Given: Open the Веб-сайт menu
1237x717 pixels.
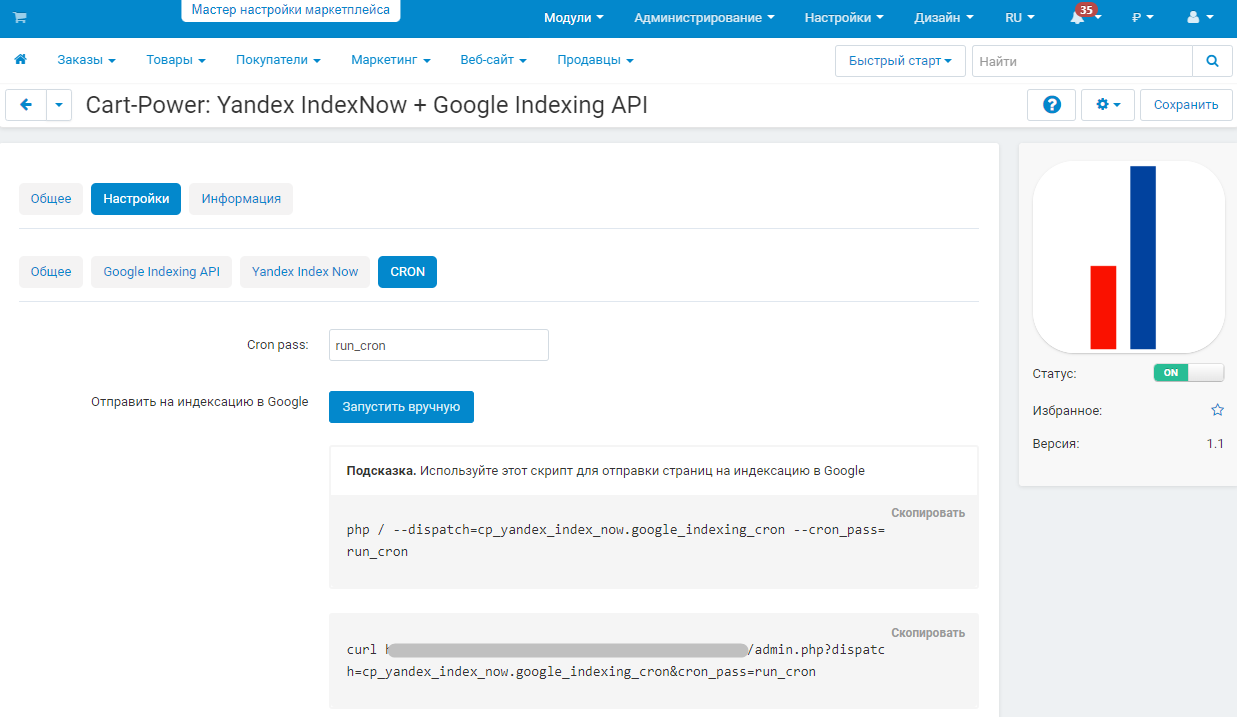Looking at the screenshot, I should coord(493,60).
